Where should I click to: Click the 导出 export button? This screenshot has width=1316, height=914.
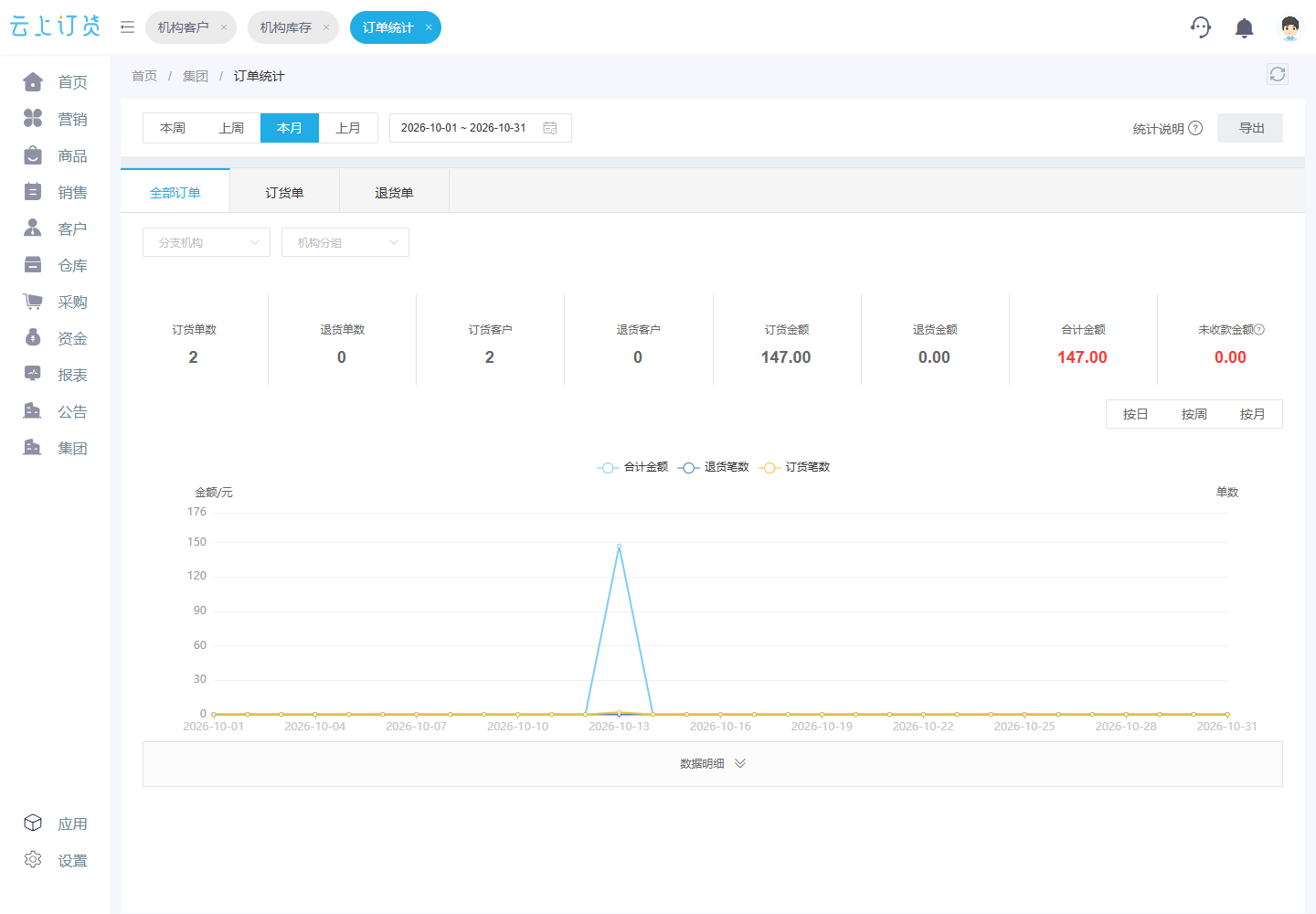[x=1250, y=128]
